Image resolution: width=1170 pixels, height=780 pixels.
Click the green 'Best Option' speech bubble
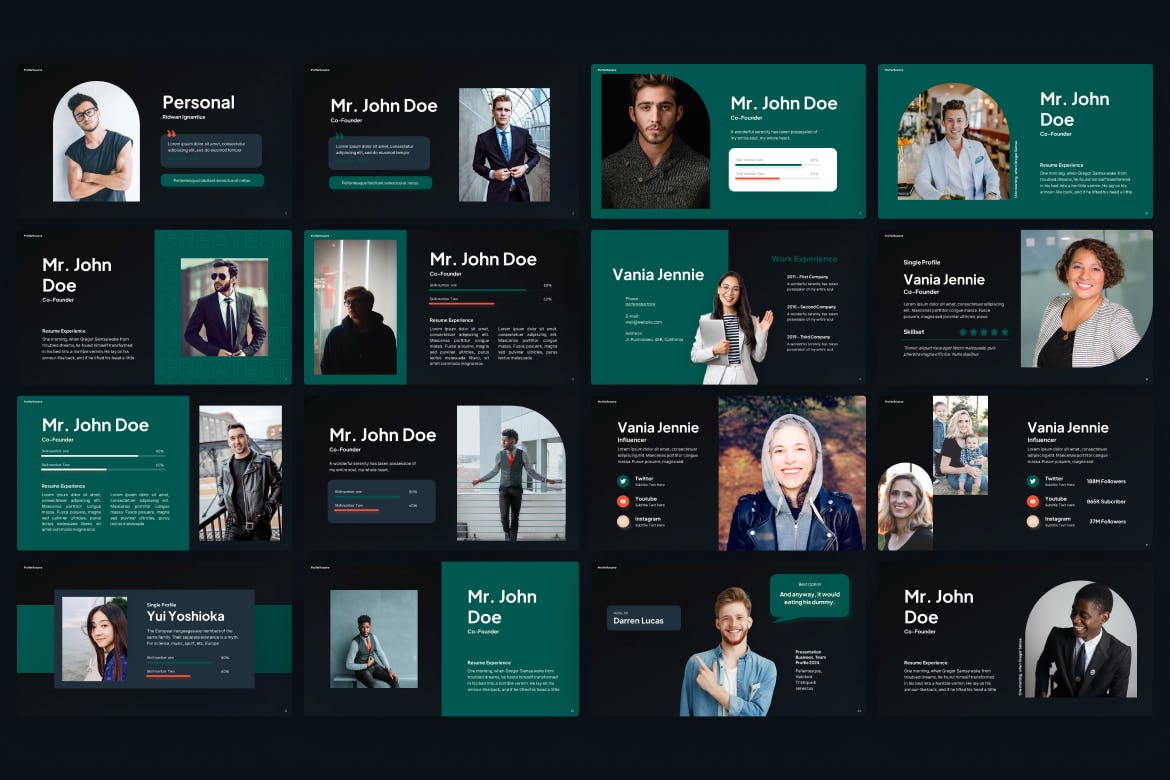pos(809,595)
